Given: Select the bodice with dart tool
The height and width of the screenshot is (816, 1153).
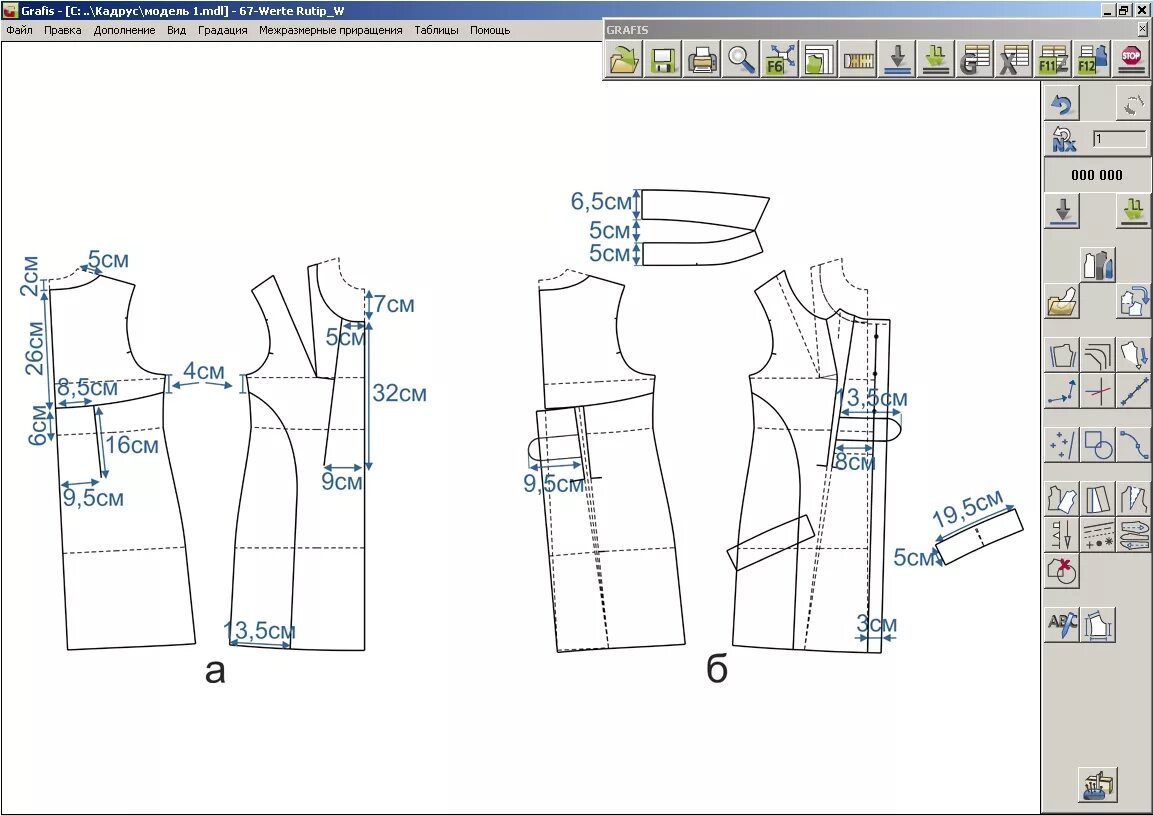Looking at the screenshot, I should click(x=1133, y=499).
